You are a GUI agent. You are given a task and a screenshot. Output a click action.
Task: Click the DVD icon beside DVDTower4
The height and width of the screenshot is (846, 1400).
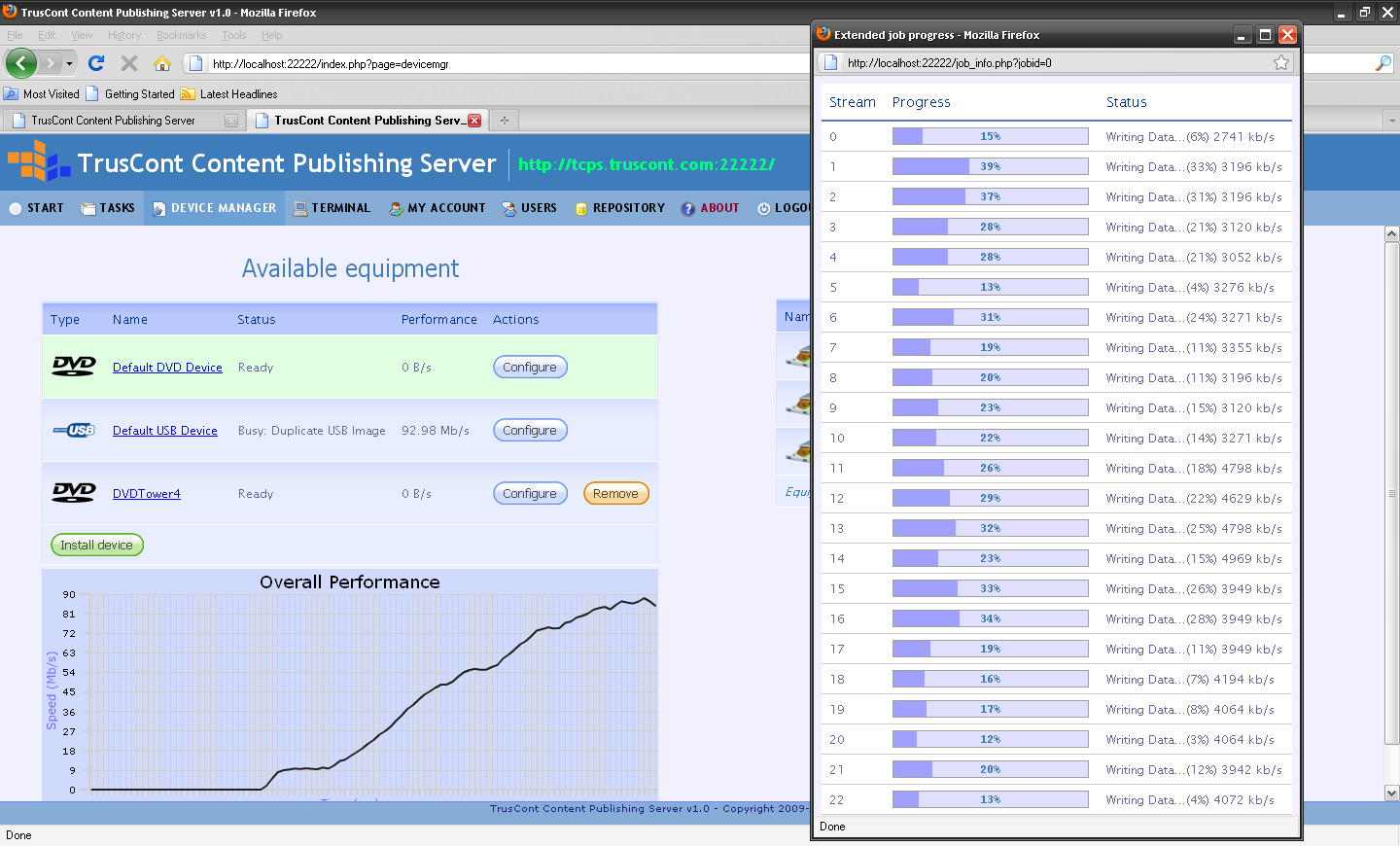[74, 493]
